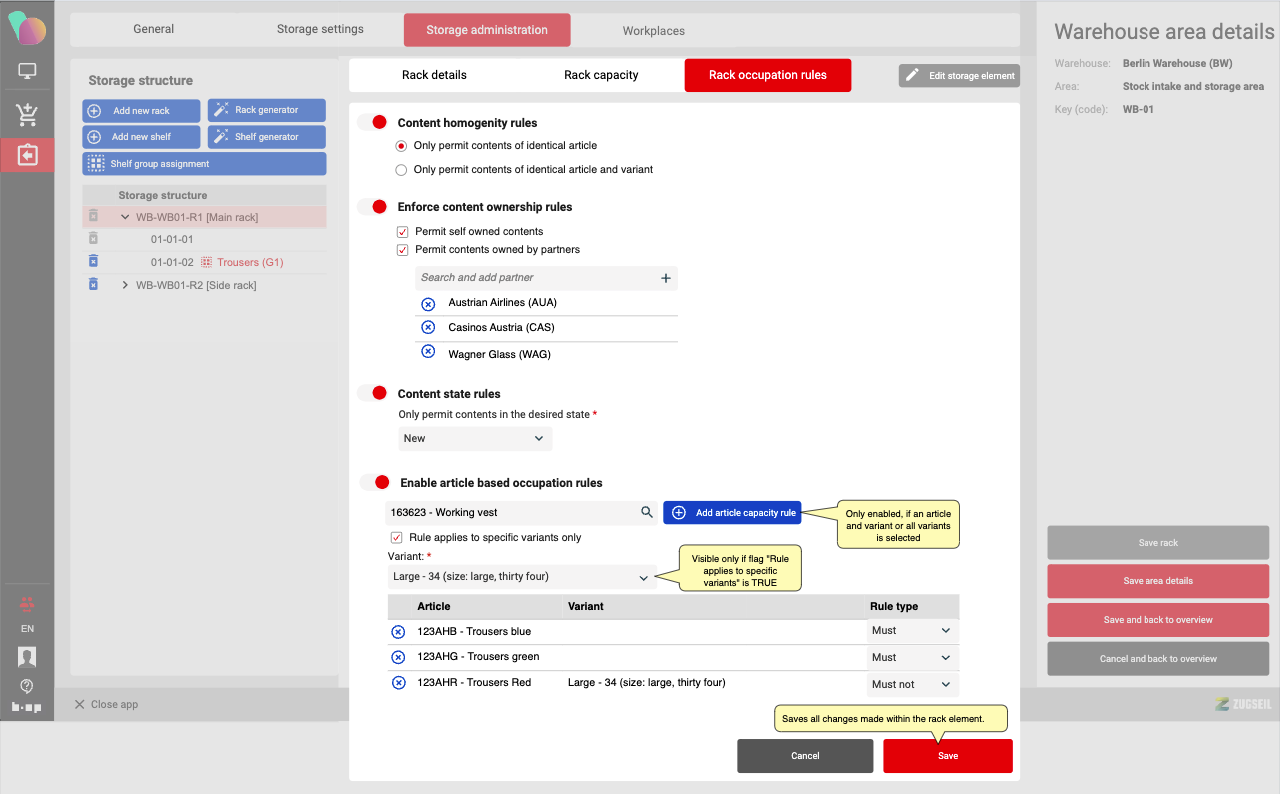
Task: Switch to the Rack capacity tab
Action: tap(601, 75)
